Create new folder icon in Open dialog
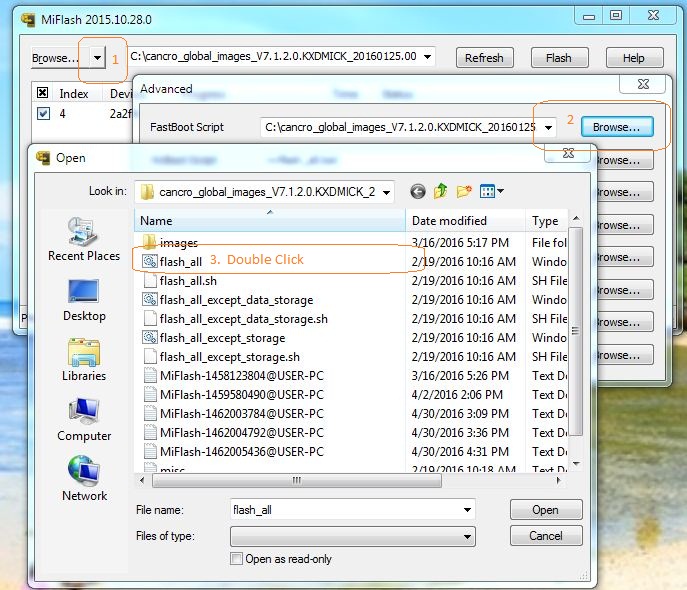 click(464, 191)
